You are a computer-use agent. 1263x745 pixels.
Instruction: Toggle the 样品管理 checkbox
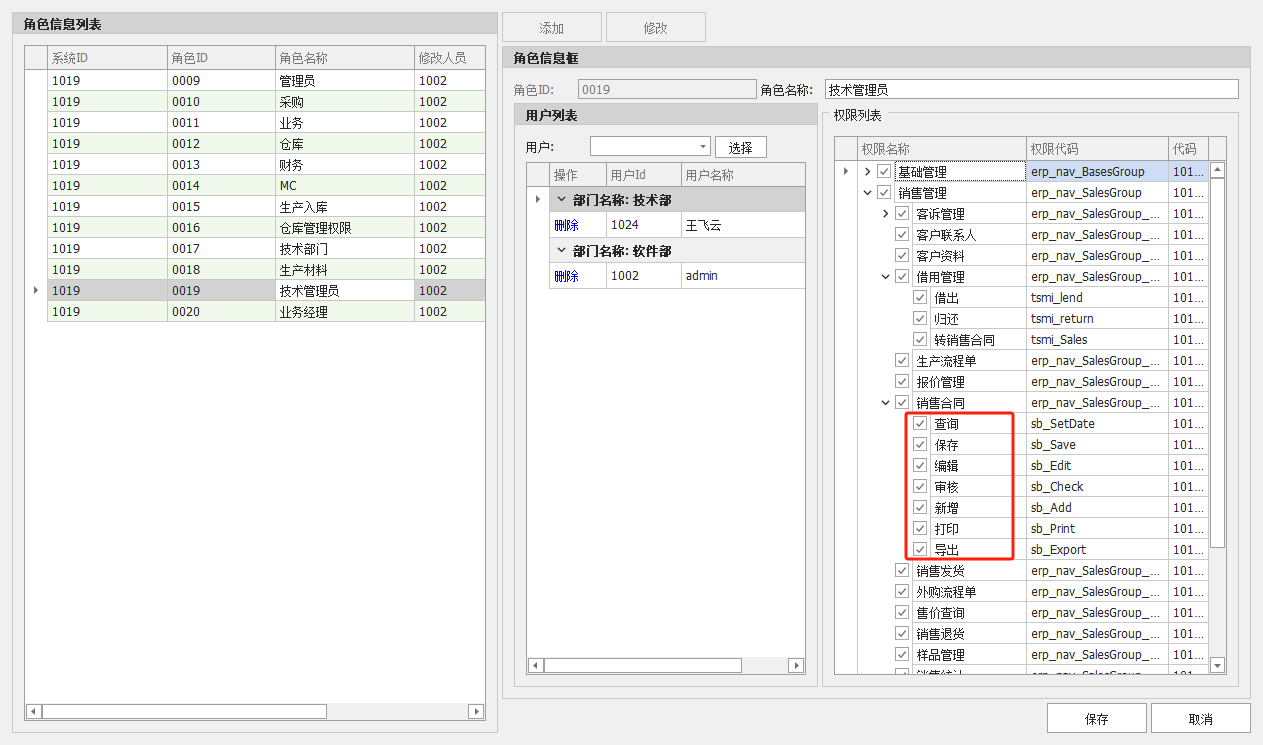pyautogui.click(x=902, y=655)
